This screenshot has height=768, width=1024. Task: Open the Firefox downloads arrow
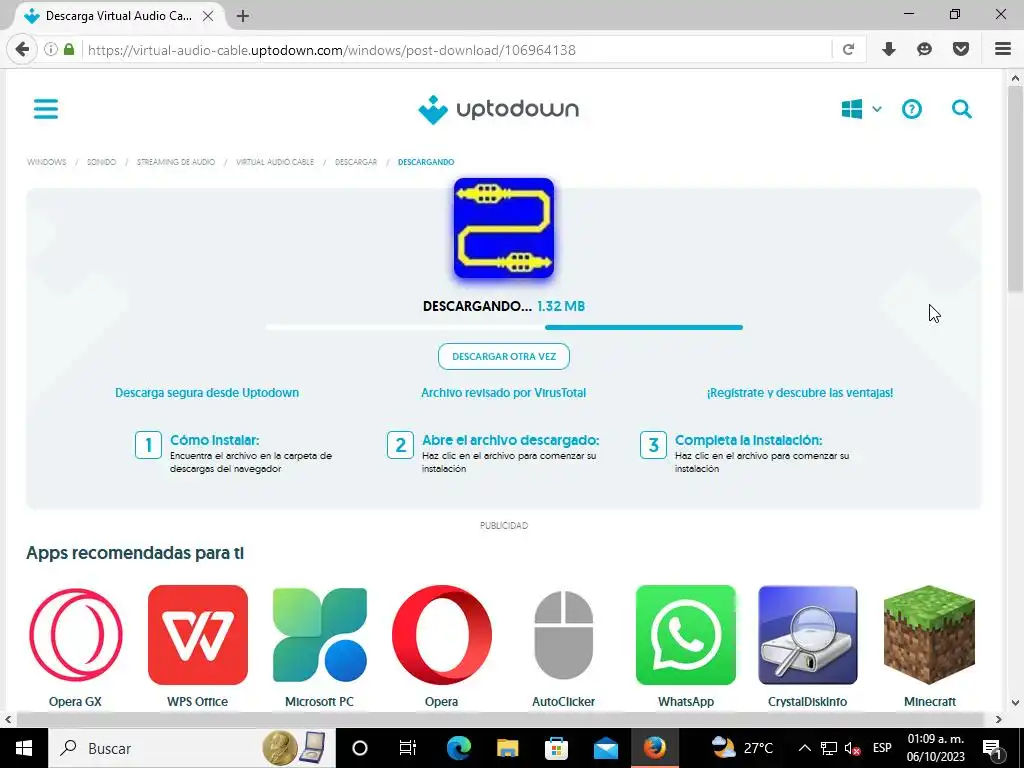coord(889,50)
